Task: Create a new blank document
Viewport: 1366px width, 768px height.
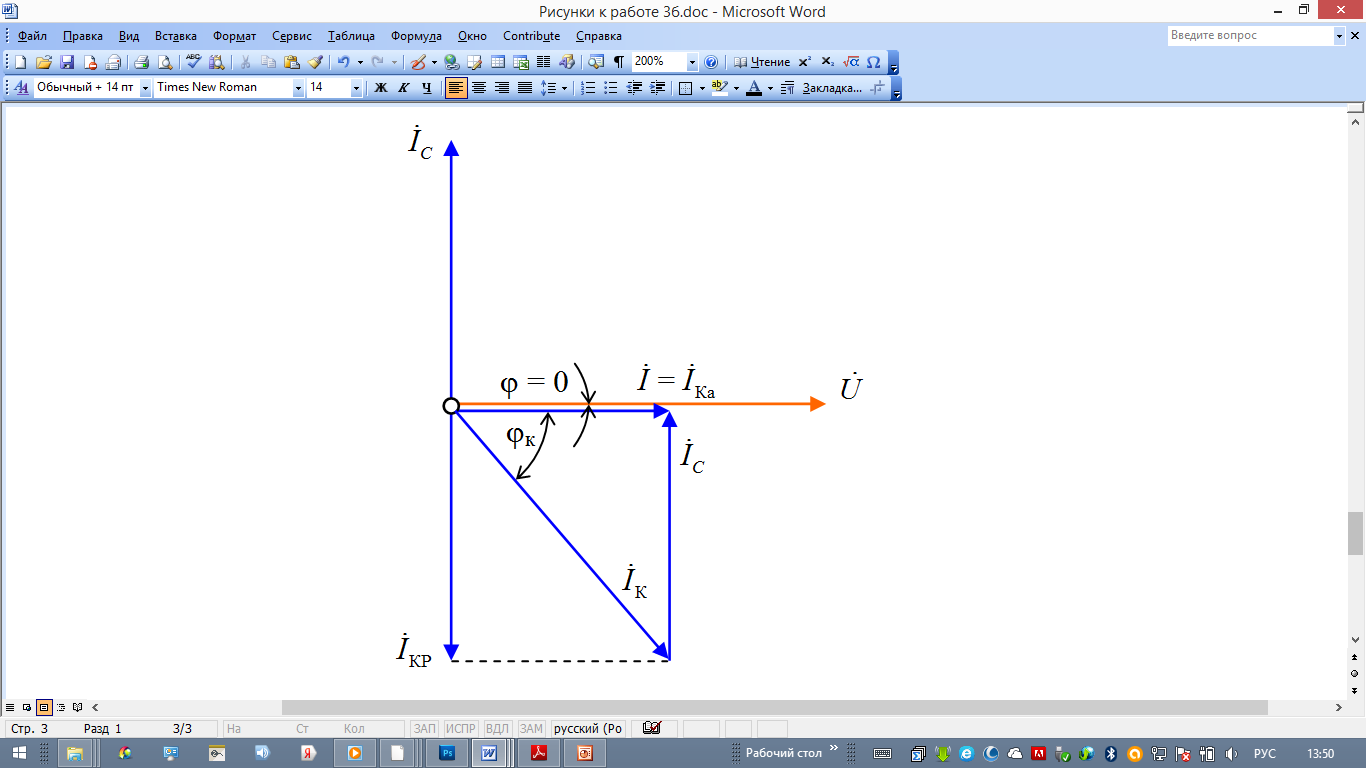Action: click(x=21, y=62)
